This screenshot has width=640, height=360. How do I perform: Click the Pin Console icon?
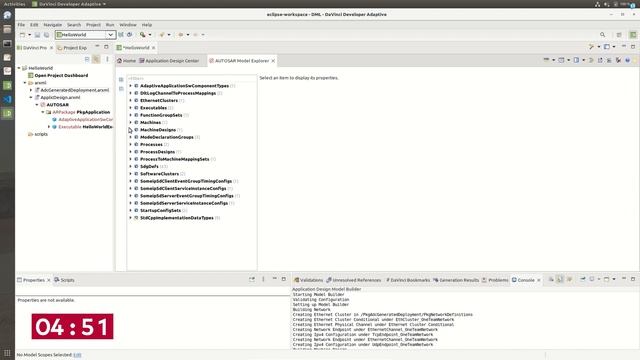click(x=583, y=279)
